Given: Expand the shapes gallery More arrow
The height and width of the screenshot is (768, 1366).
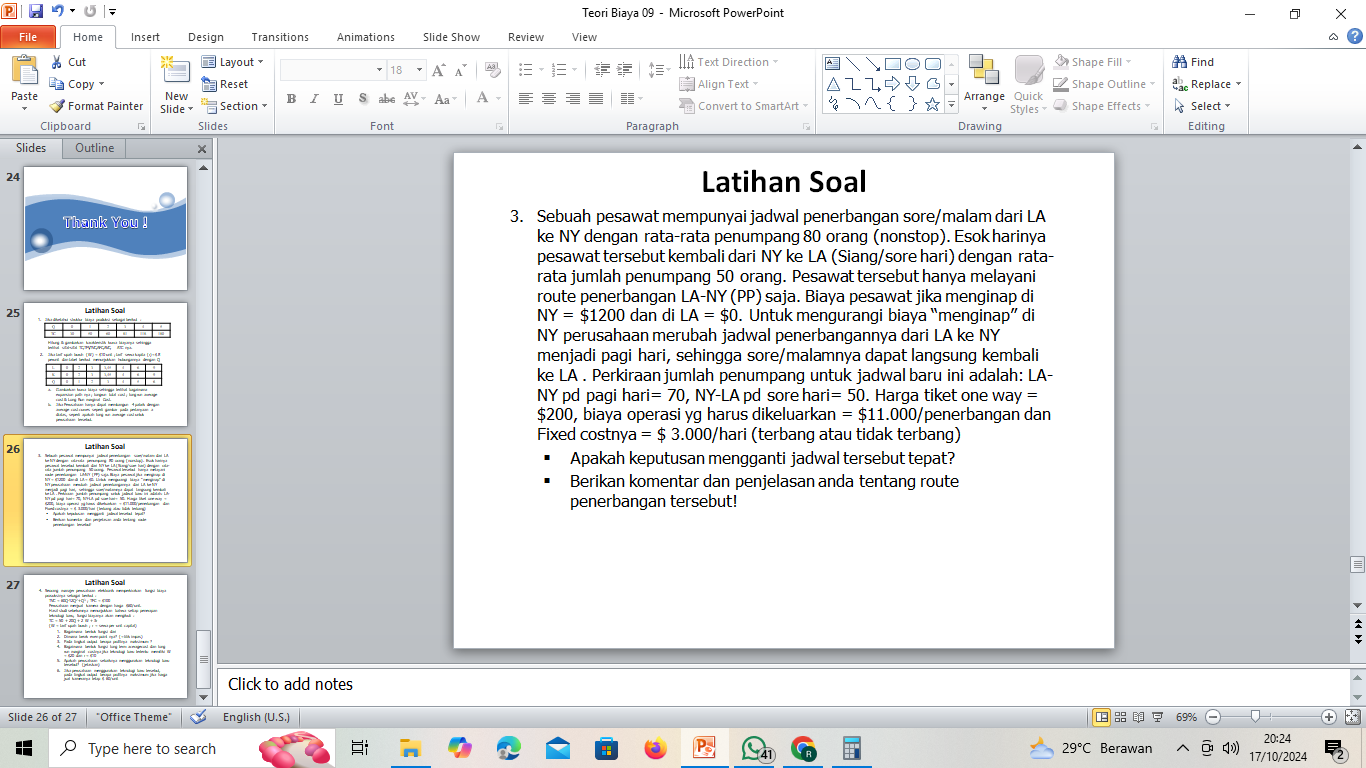Looking at the screenshot, I should tap(952, 104).
